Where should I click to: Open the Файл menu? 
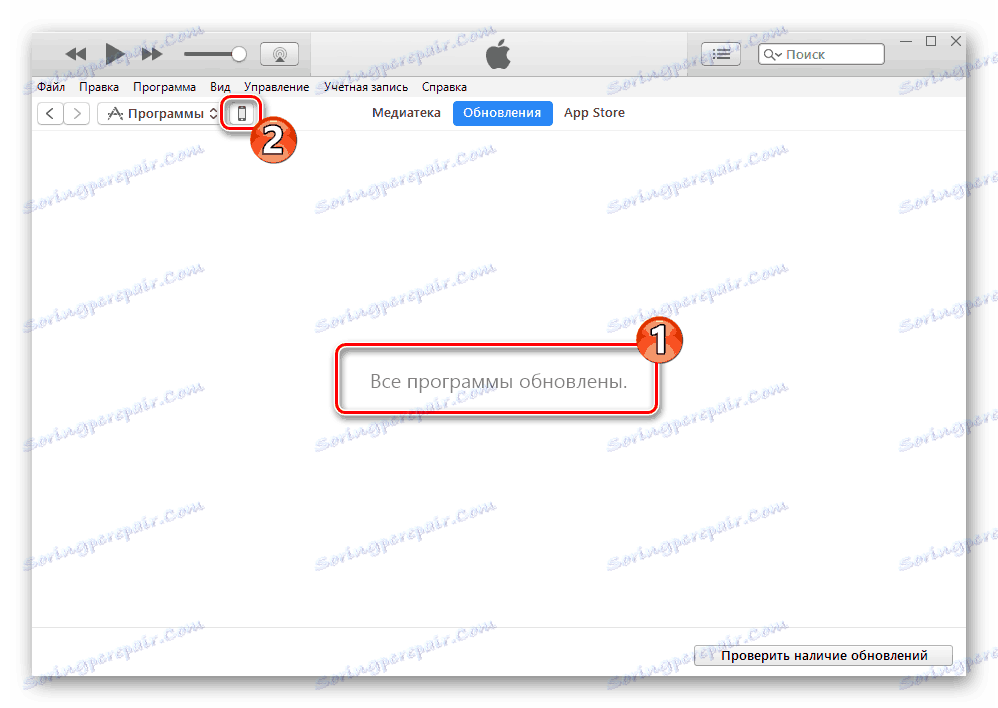[x=51, y=87]
